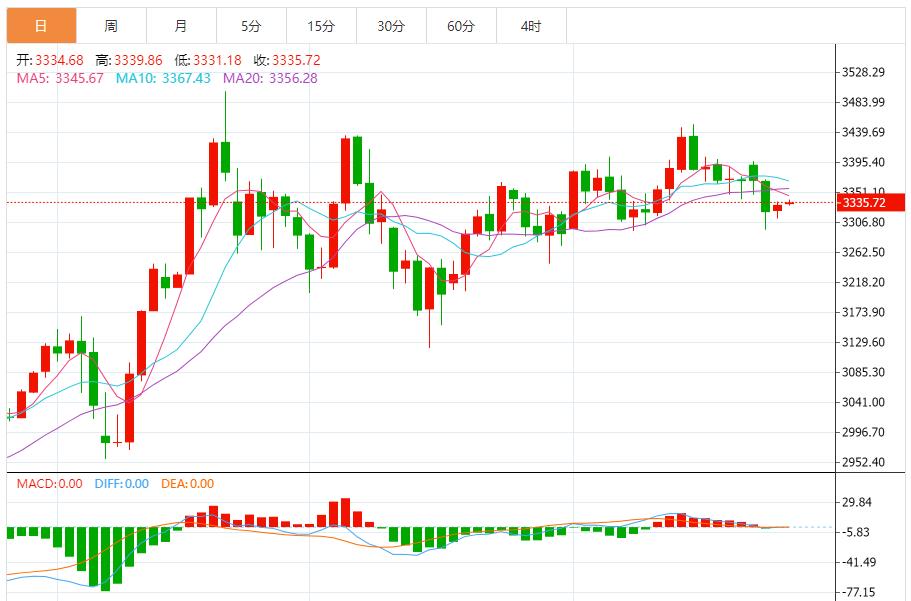Click the 2952.40 price axis label
The width and height of the screenshot is (911, 601).
(863, 462)
